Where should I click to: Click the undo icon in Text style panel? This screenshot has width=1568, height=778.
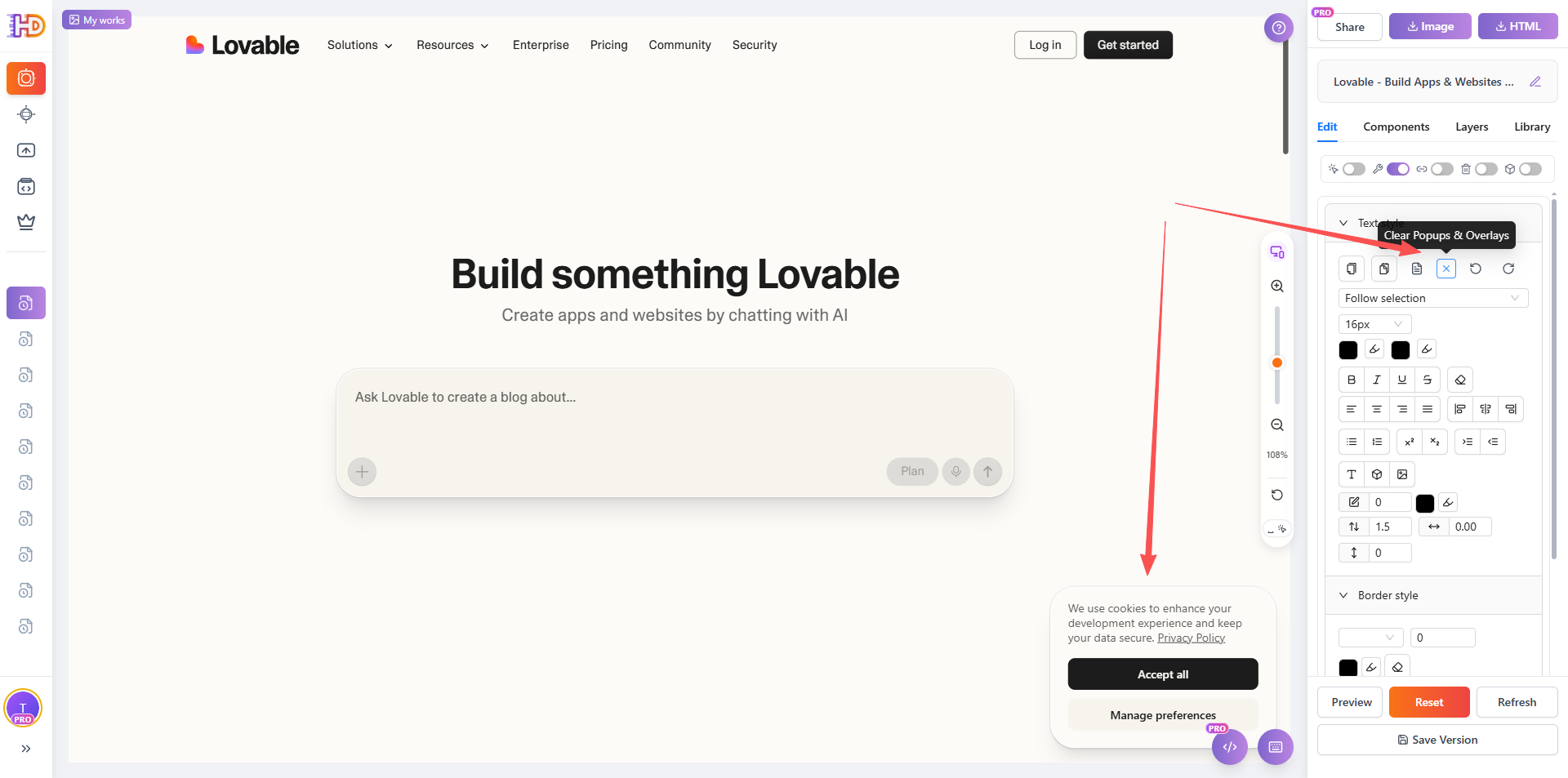(x=1476, y=268)
